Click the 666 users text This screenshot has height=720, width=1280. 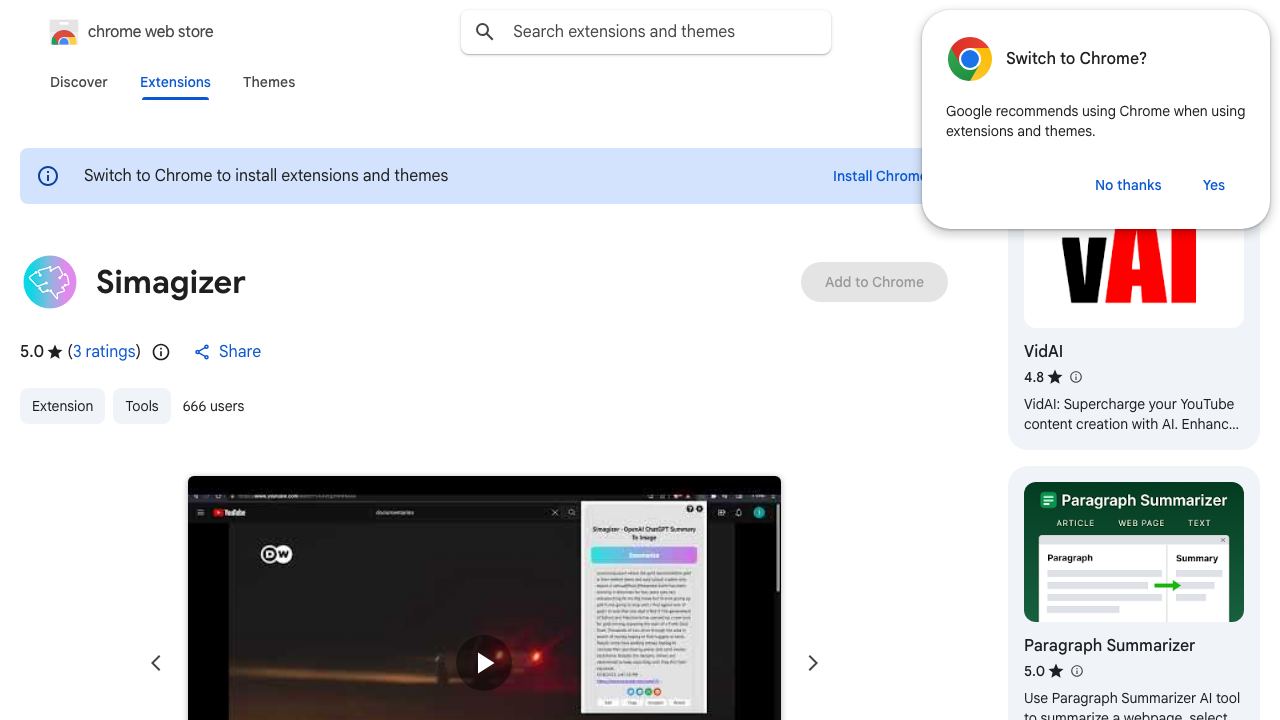point(213,406)
